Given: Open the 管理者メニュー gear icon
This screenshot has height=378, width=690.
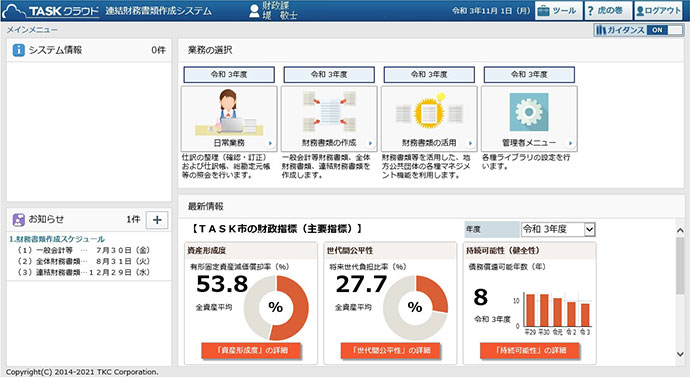Looking at the screenshot, I should pos(529,112).
